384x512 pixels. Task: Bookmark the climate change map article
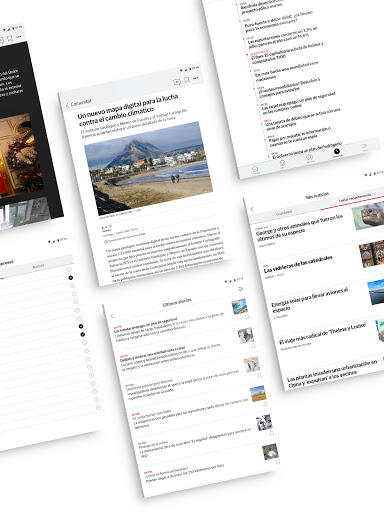(x=187, y=80)
